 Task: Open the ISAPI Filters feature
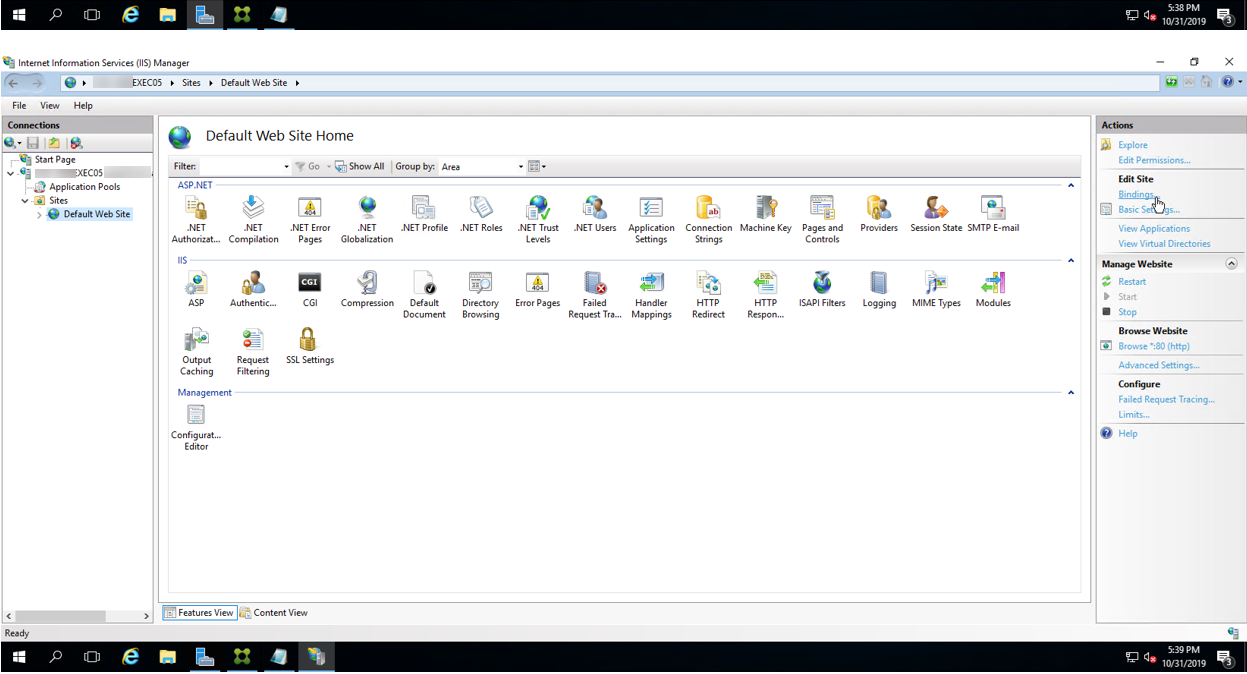822,289
